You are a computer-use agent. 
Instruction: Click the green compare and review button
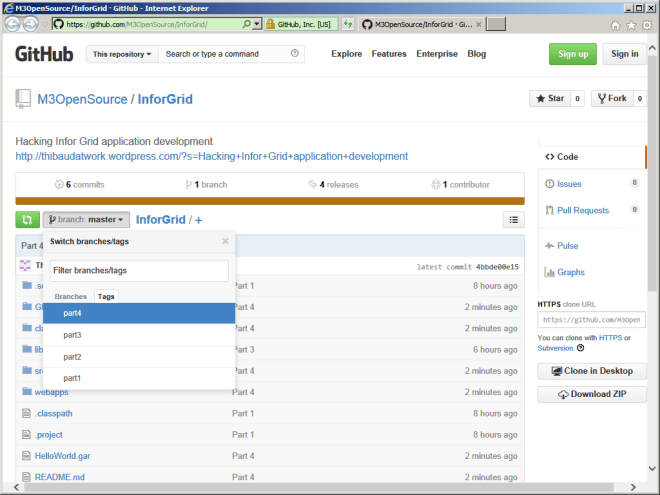click(27, 219)
